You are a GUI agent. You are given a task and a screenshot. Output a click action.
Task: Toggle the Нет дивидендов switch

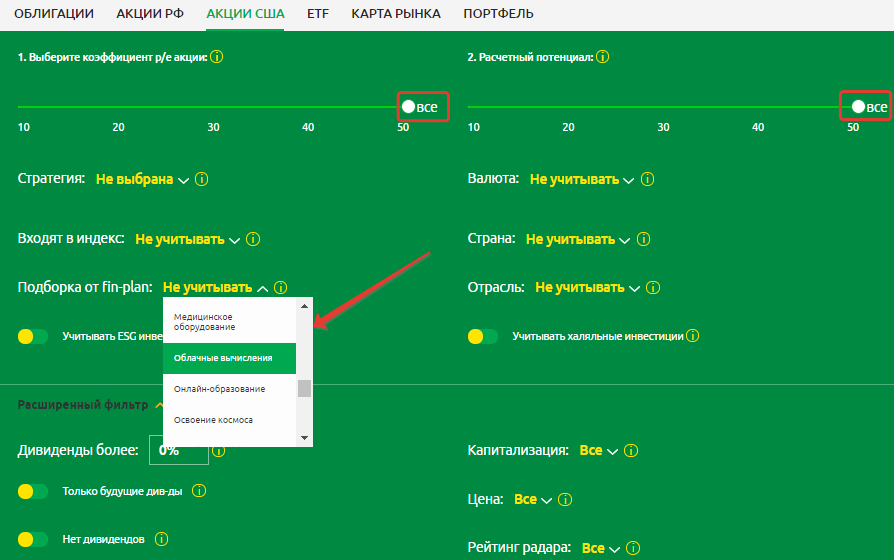[33, 539]
